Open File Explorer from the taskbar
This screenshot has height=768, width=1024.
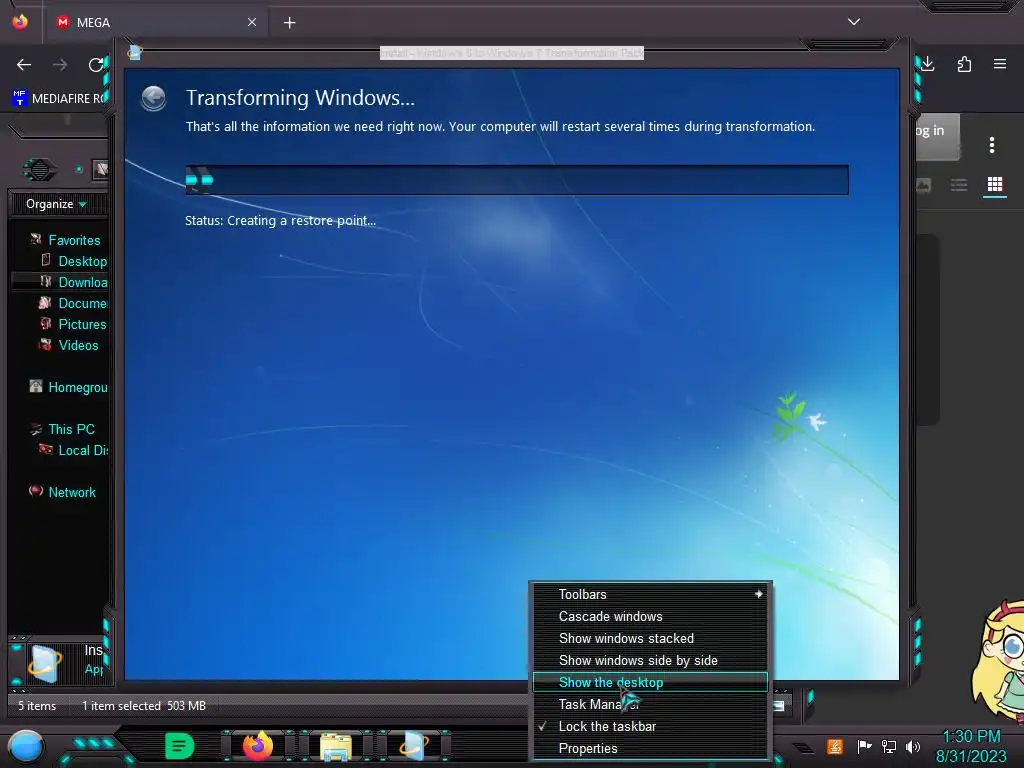tap(336, 747)
